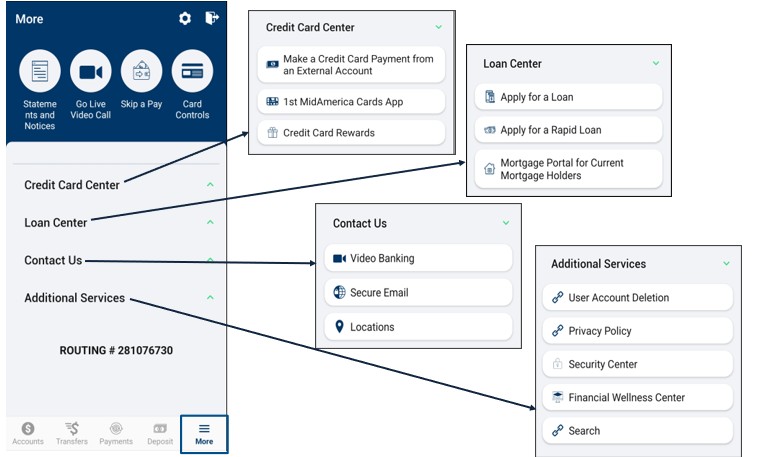Expand Loan Center section in menu

click(x=56, y=222)
